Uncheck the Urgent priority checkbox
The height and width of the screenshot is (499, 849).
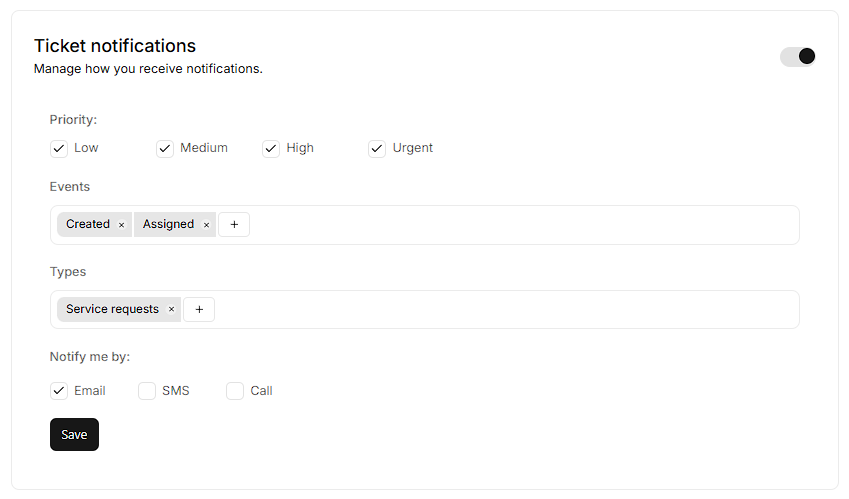[x=377, y=149]
